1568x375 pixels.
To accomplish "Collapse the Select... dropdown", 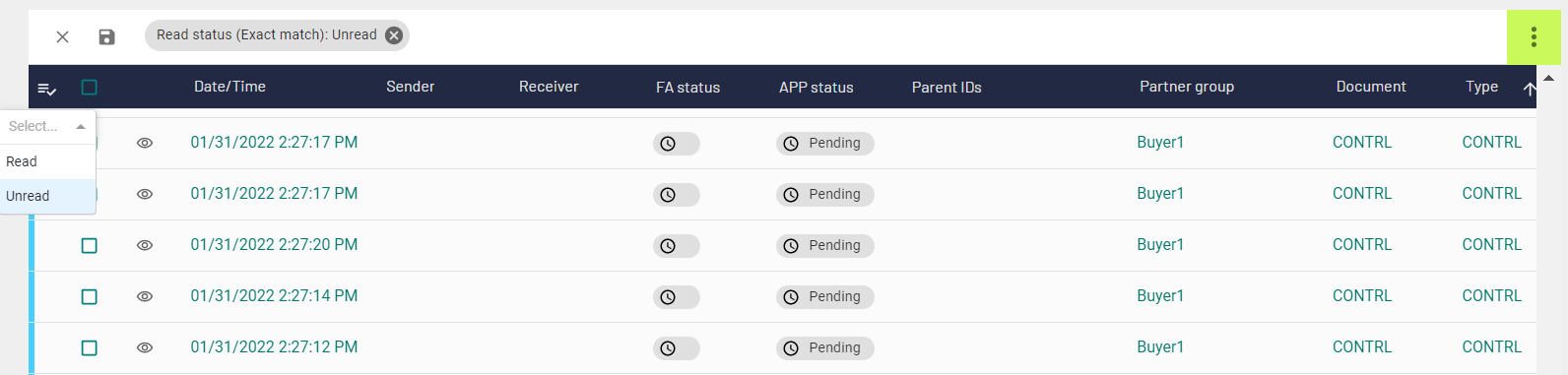I will 81,126.
